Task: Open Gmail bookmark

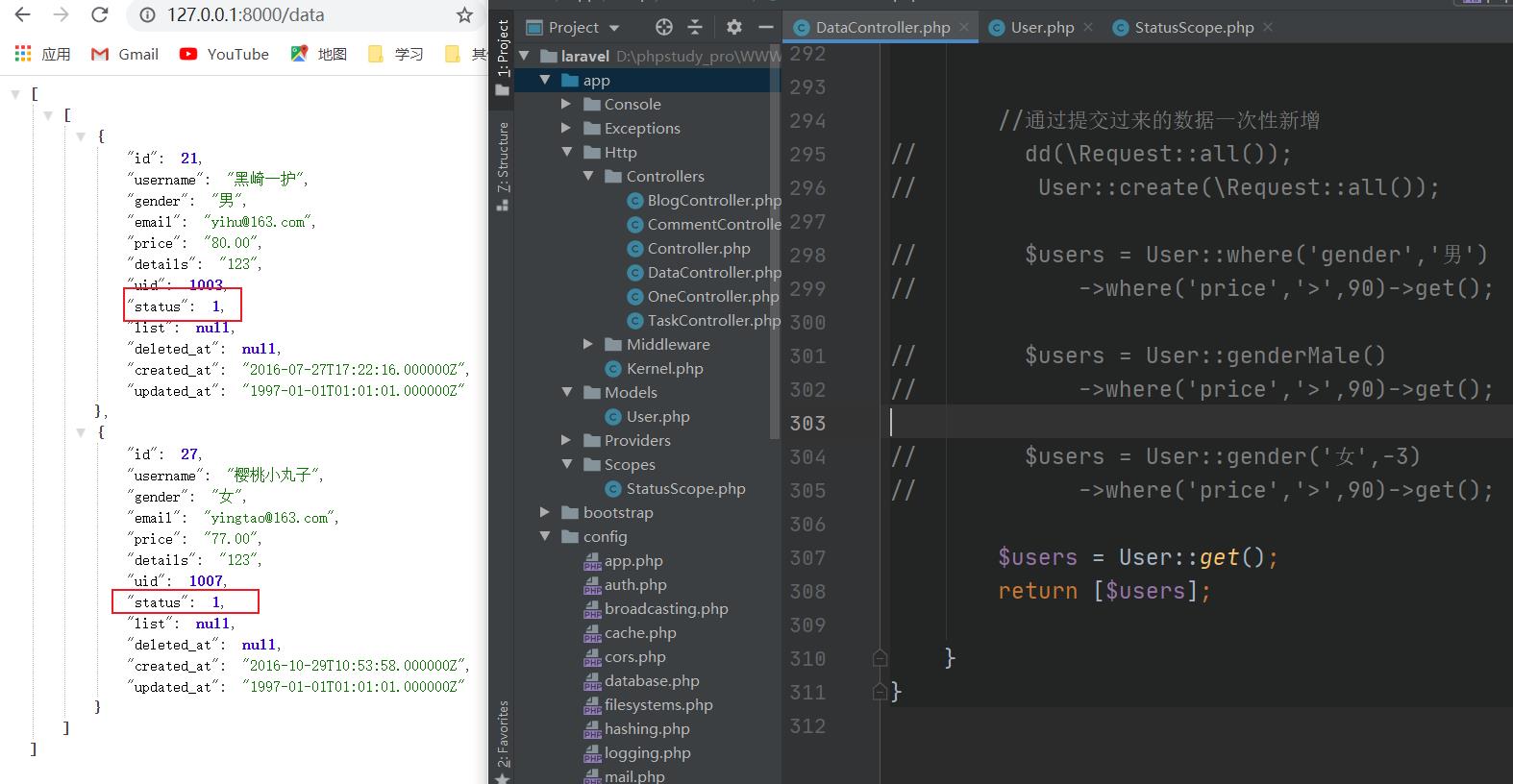Action: tap(125, 54)
